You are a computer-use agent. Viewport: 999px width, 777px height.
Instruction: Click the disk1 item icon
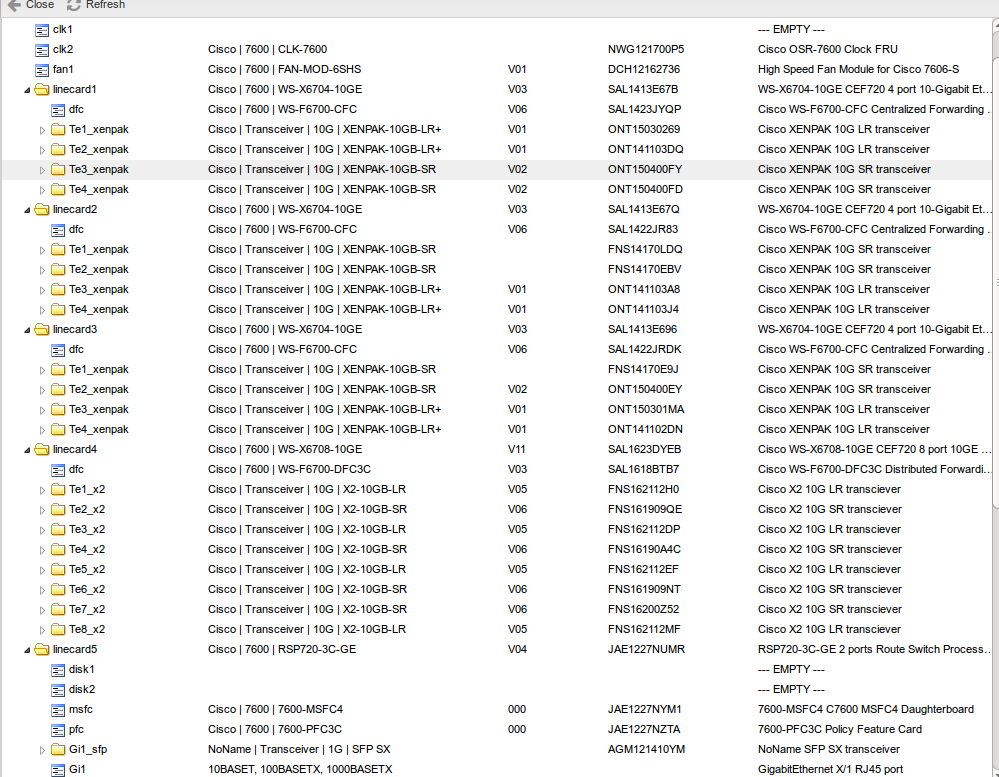pyautogui.click(x=58, y=670)
